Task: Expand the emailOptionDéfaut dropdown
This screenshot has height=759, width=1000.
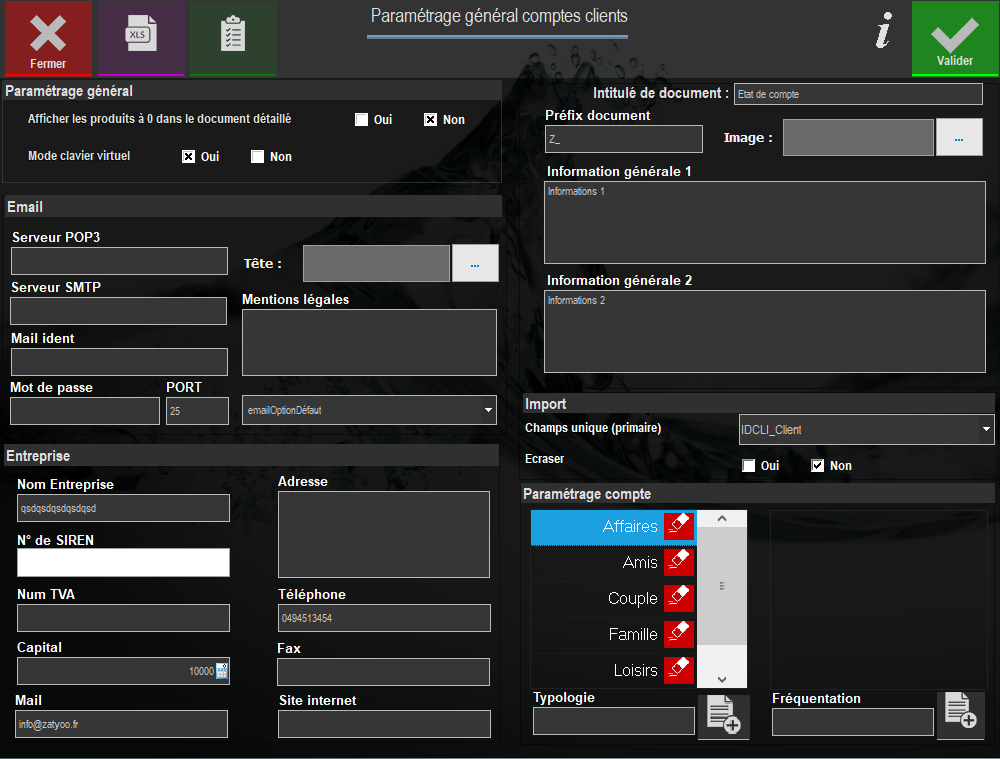Action: [x=489, y=410]
